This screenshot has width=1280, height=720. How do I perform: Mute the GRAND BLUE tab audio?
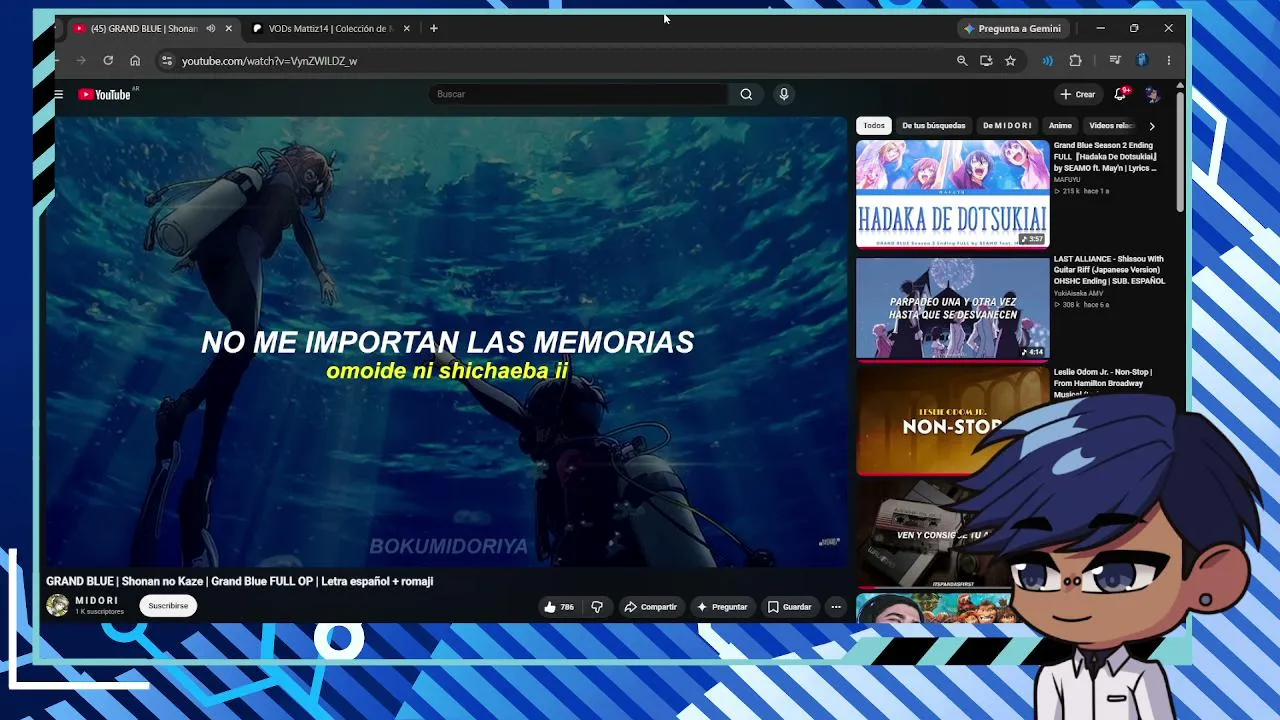[x=210, y=28]
